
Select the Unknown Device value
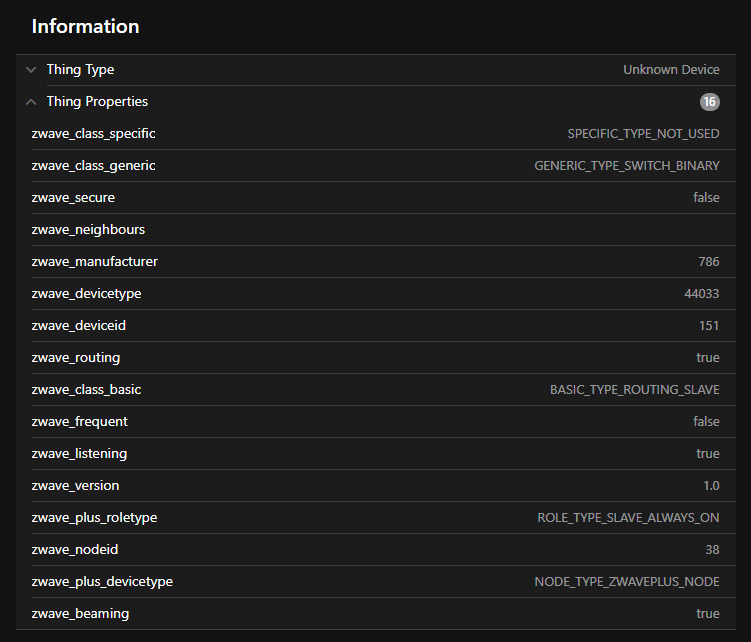point(671,70)
